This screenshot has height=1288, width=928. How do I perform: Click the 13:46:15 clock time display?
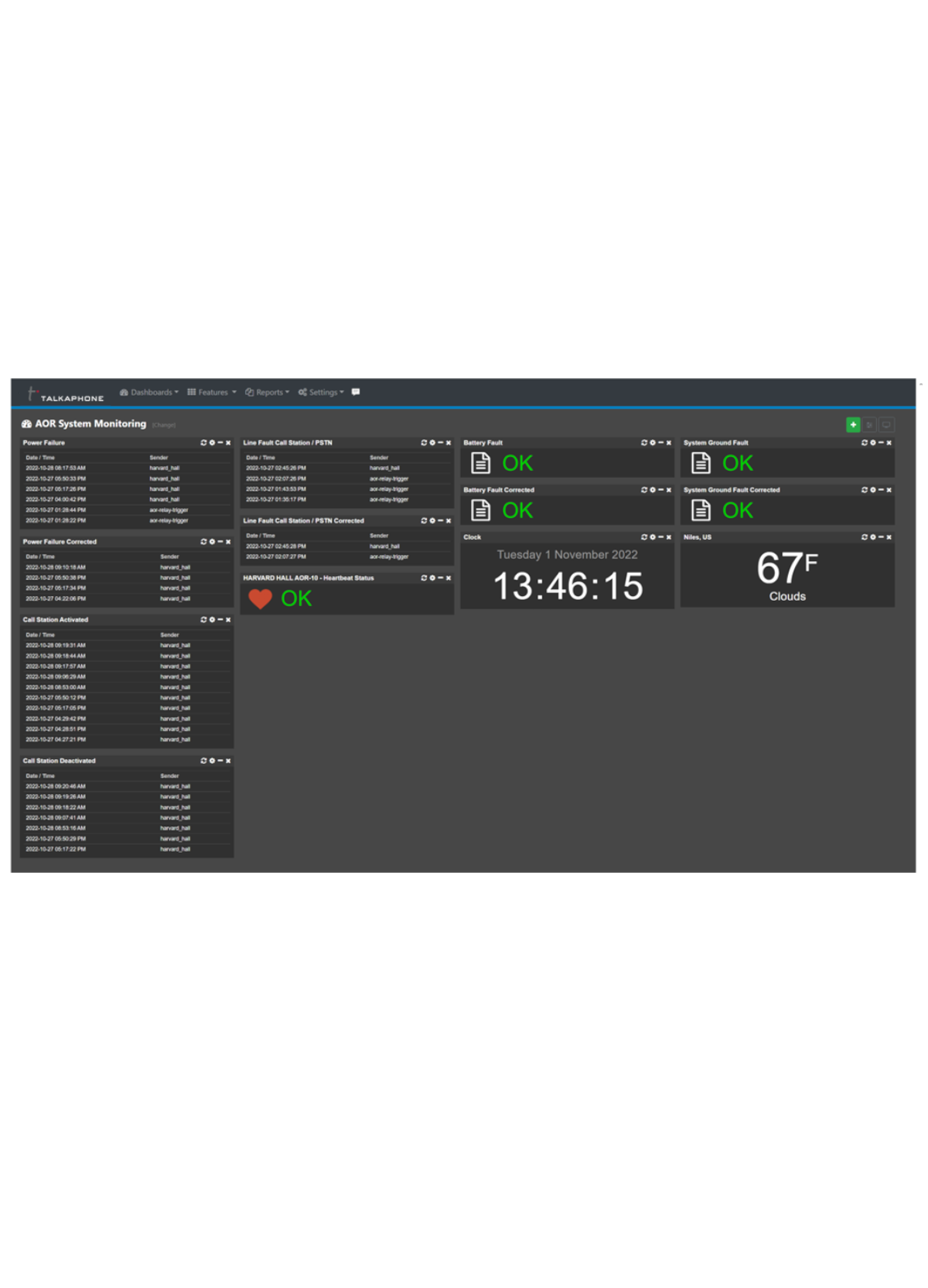(568, 586)
